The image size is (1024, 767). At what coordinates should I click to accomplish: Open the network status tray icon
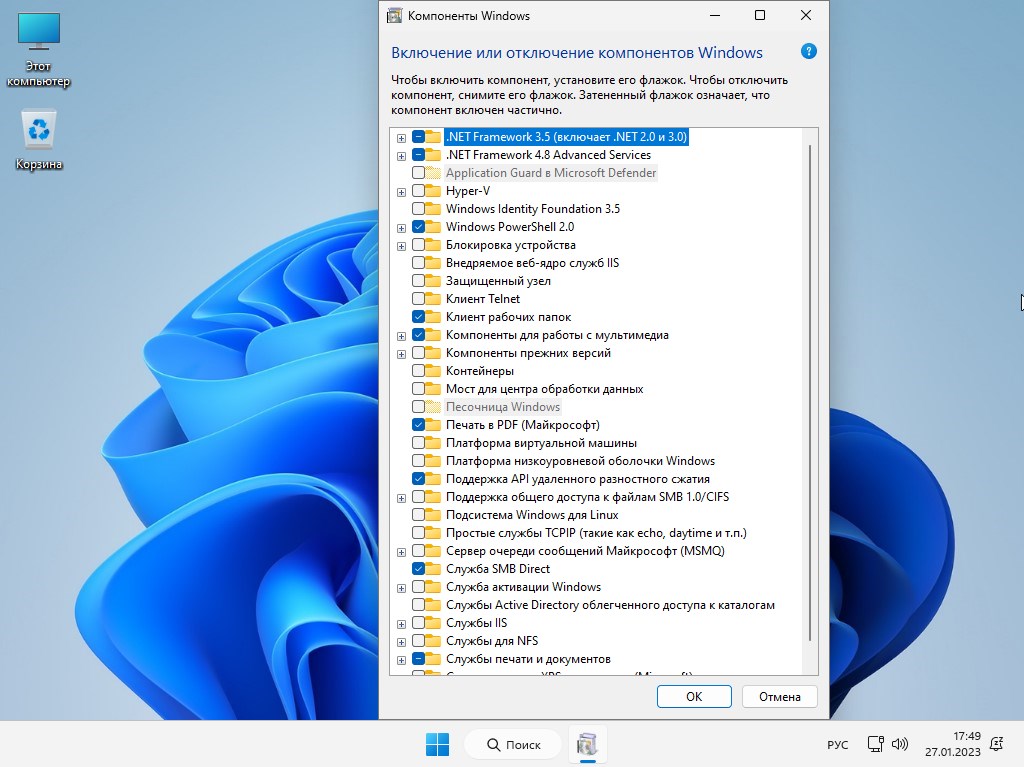coord(875,744)
